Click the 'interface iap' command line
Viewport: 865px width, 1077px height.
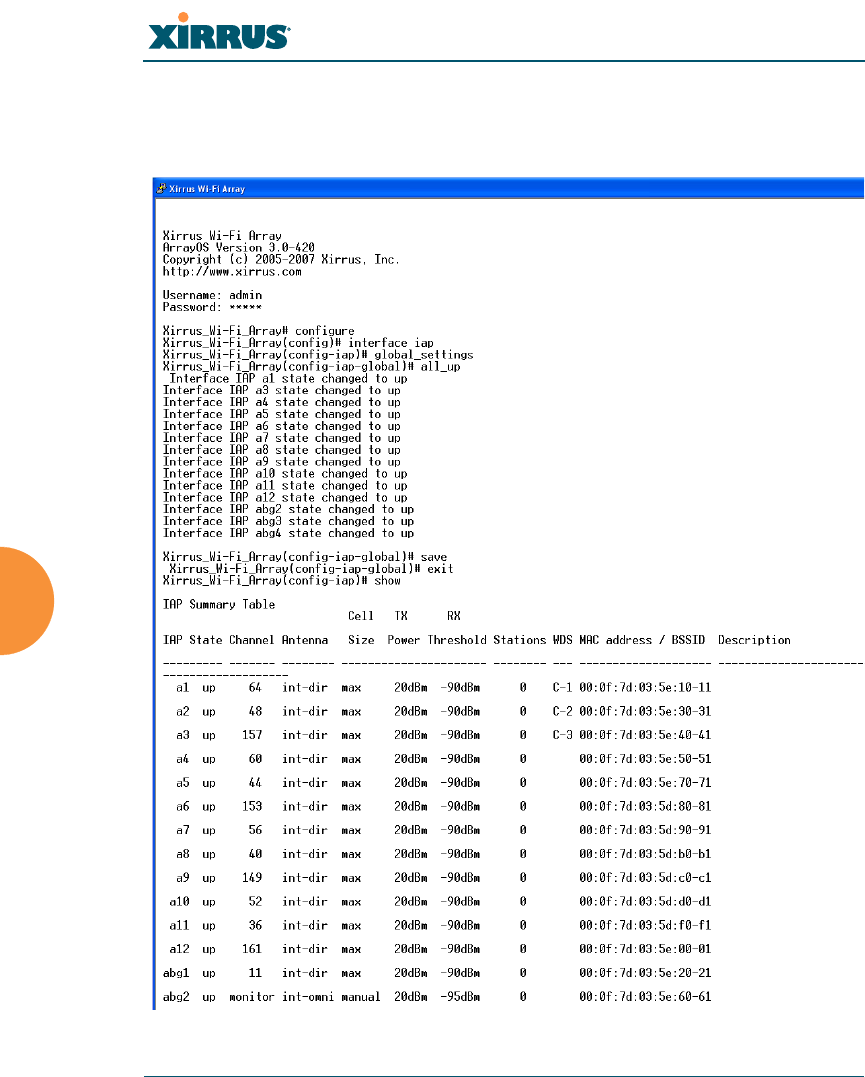coord(298,343)
